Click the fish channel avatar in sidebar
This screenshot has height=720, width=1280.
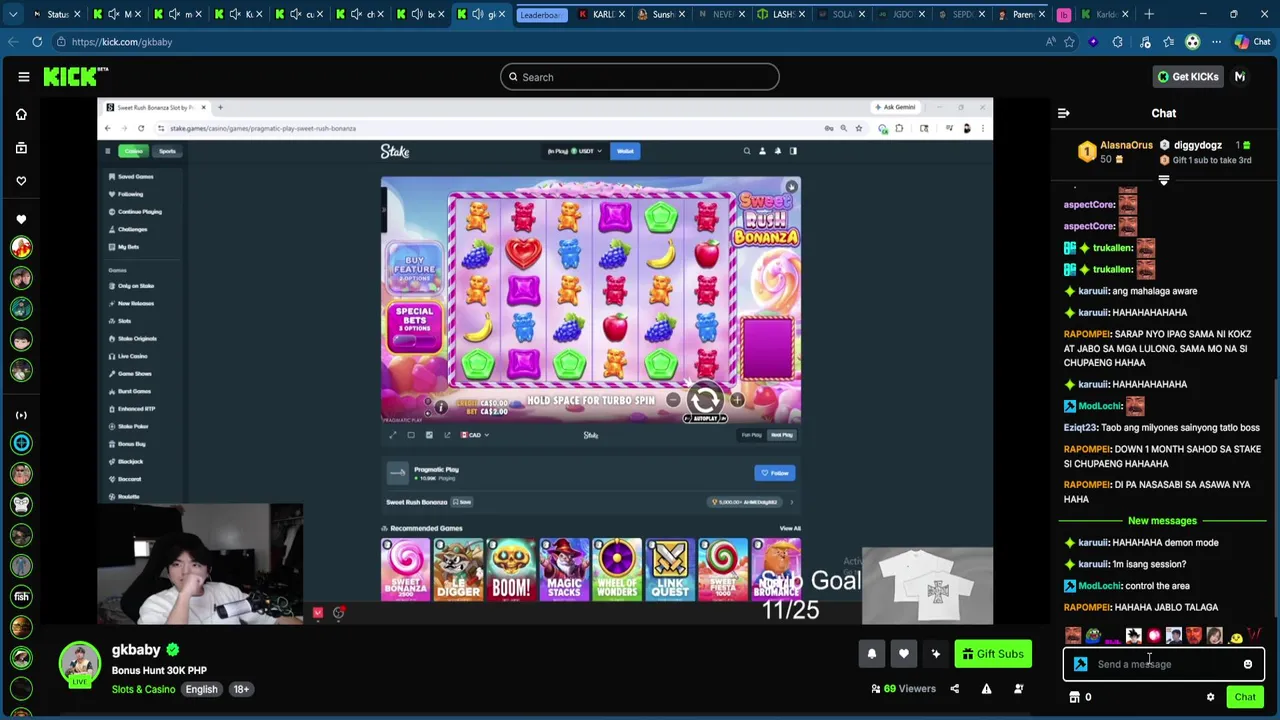coord(21,597)
